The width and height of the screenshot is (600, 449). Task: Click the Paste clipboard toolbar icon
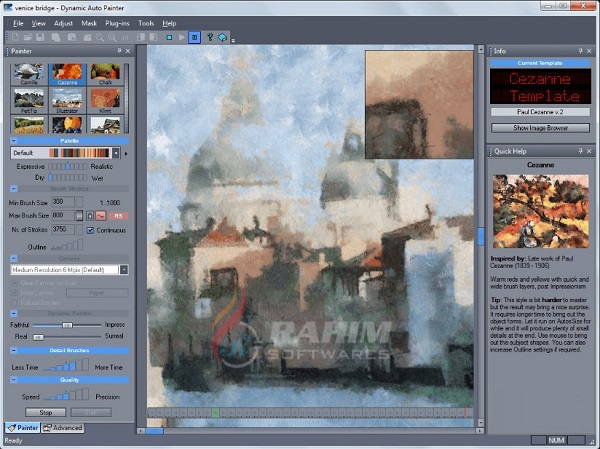[72, 37]
